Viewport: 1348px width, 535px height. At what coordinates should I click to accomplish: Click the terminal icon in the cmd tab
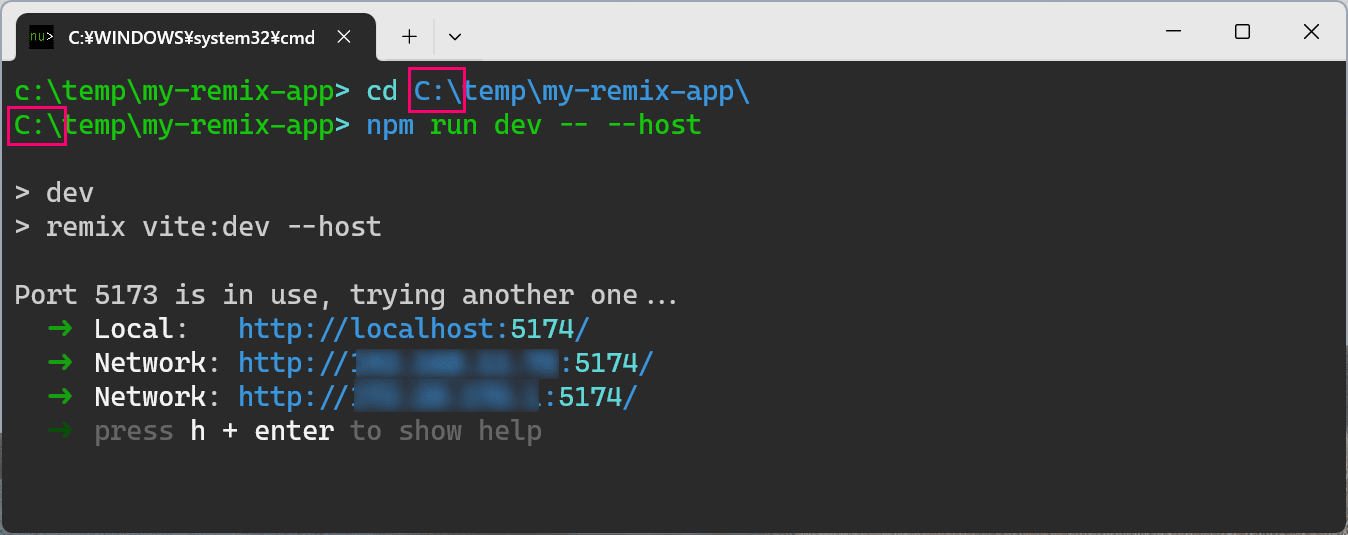point(41,37)
